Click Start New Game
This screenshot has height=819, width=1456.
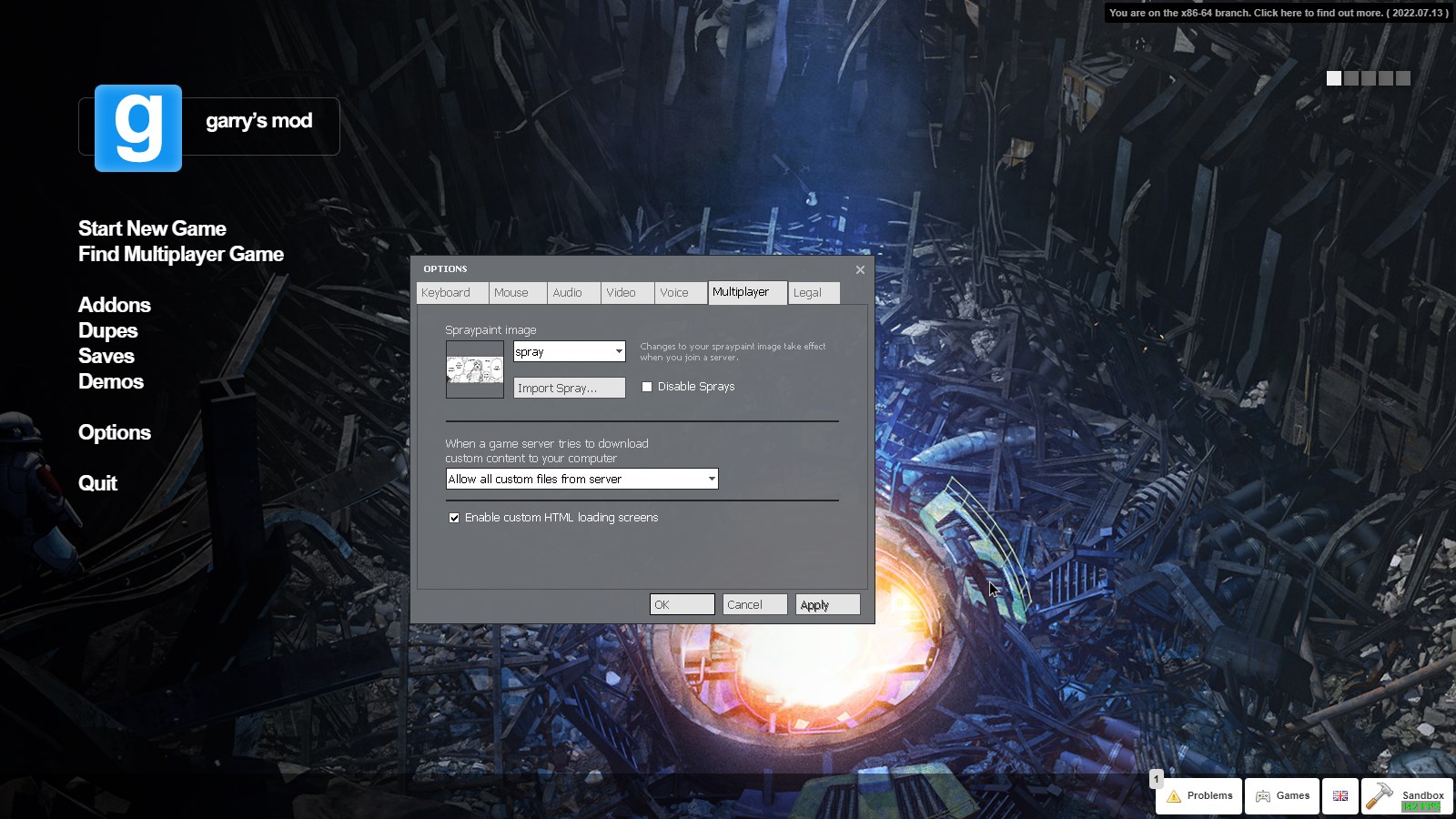pyautogui.click(x=152, y=228)
